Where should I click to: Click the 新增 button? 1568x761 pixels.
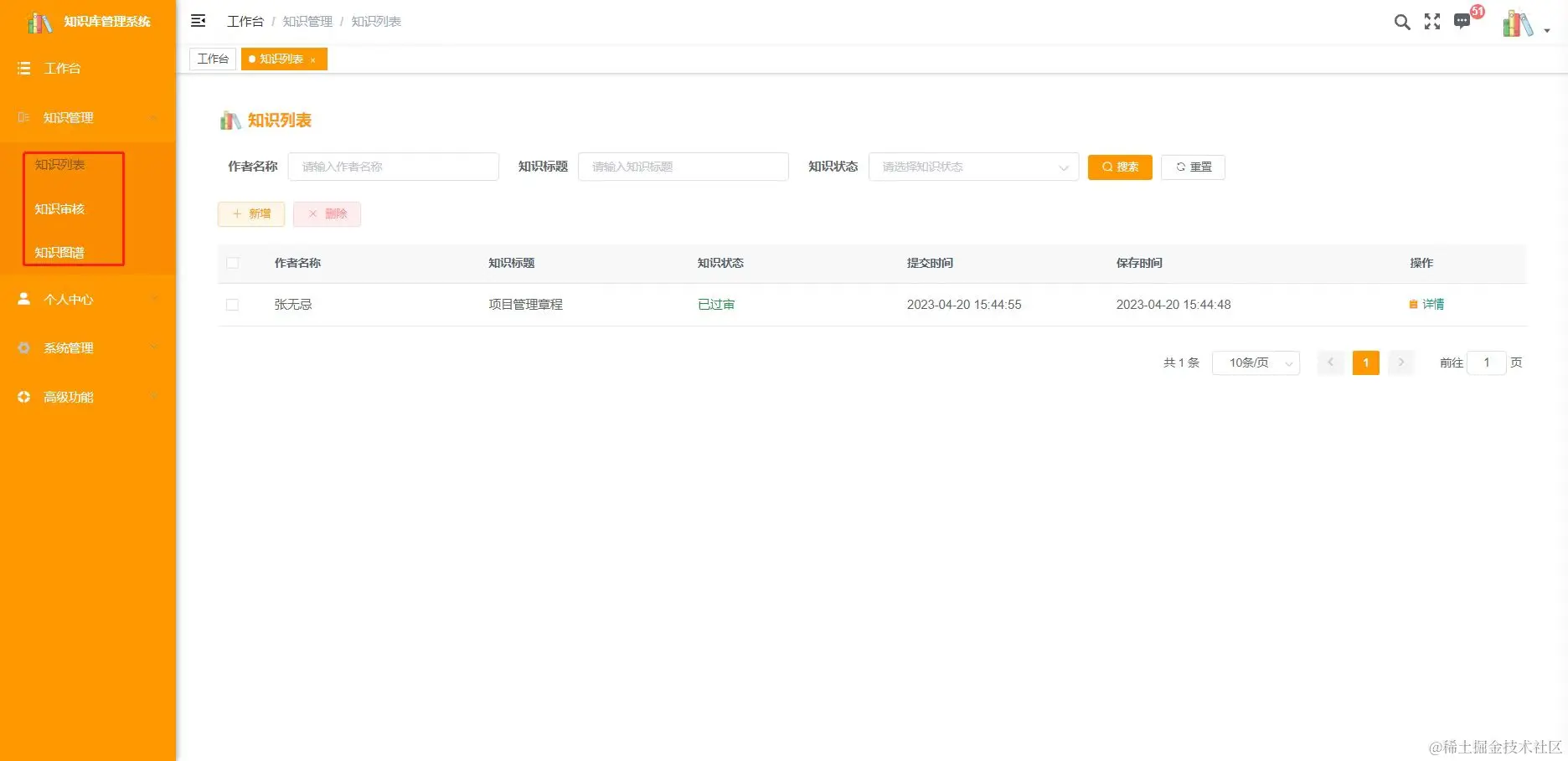click(x=250, y=213)
